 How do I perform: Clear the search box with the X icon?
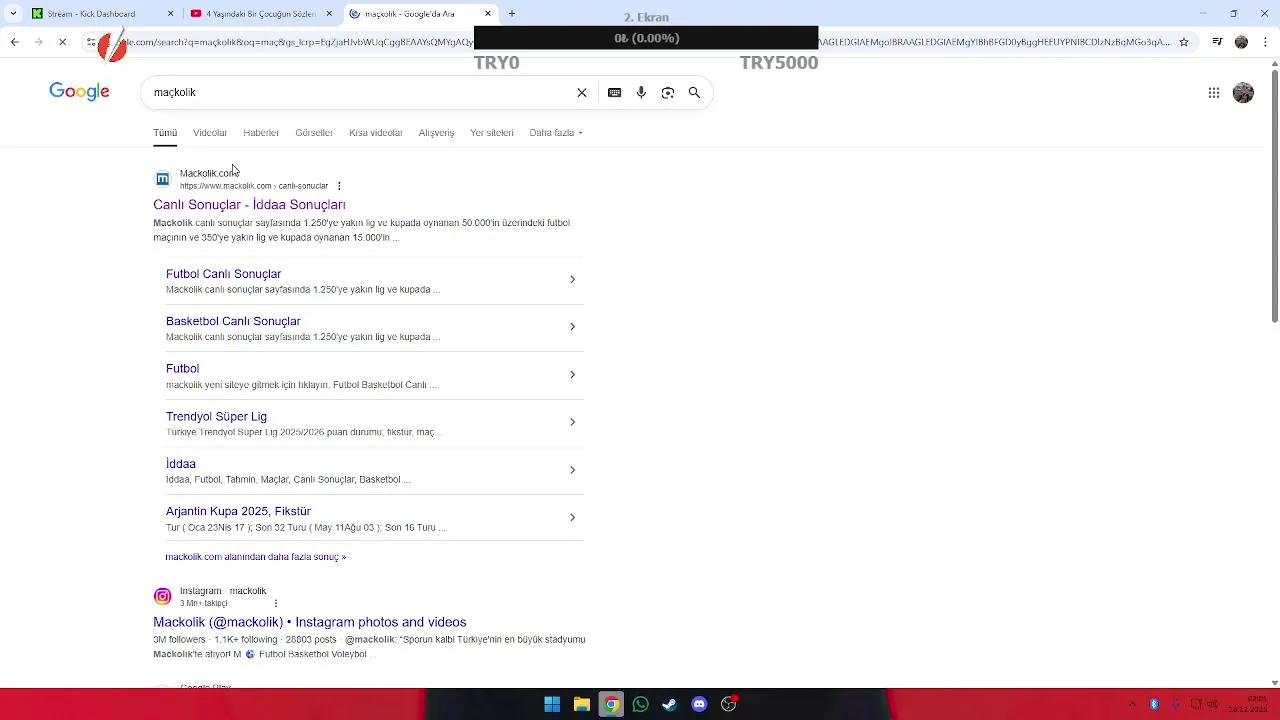click(582, 92)
